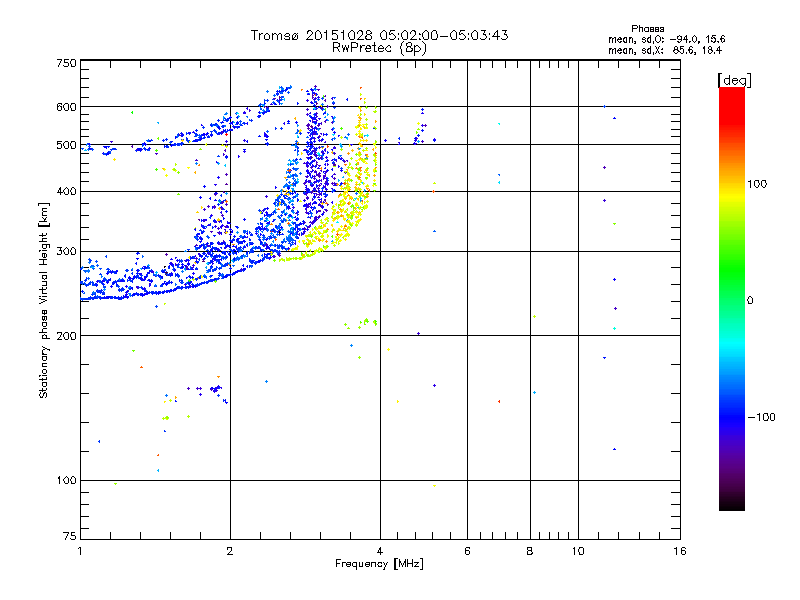
Task: Click the green point cluster just above 200 km
Action: coord(361,323)
